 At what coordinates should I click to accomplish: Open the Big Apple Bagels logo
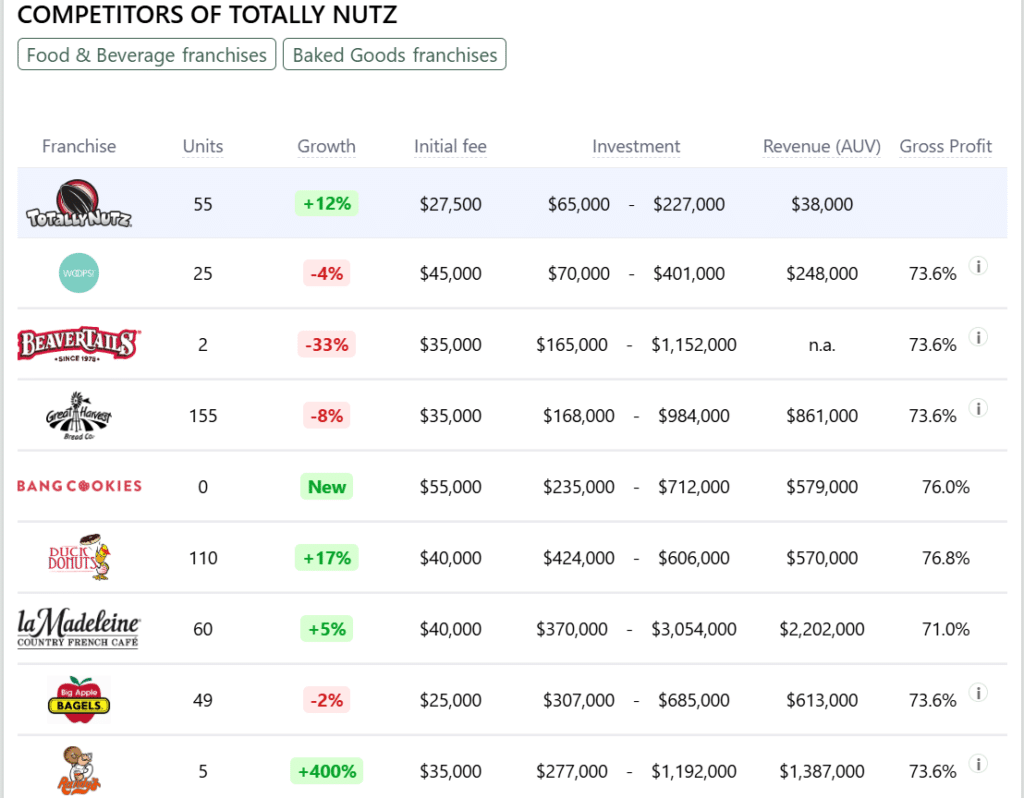[x=79, y=699]
